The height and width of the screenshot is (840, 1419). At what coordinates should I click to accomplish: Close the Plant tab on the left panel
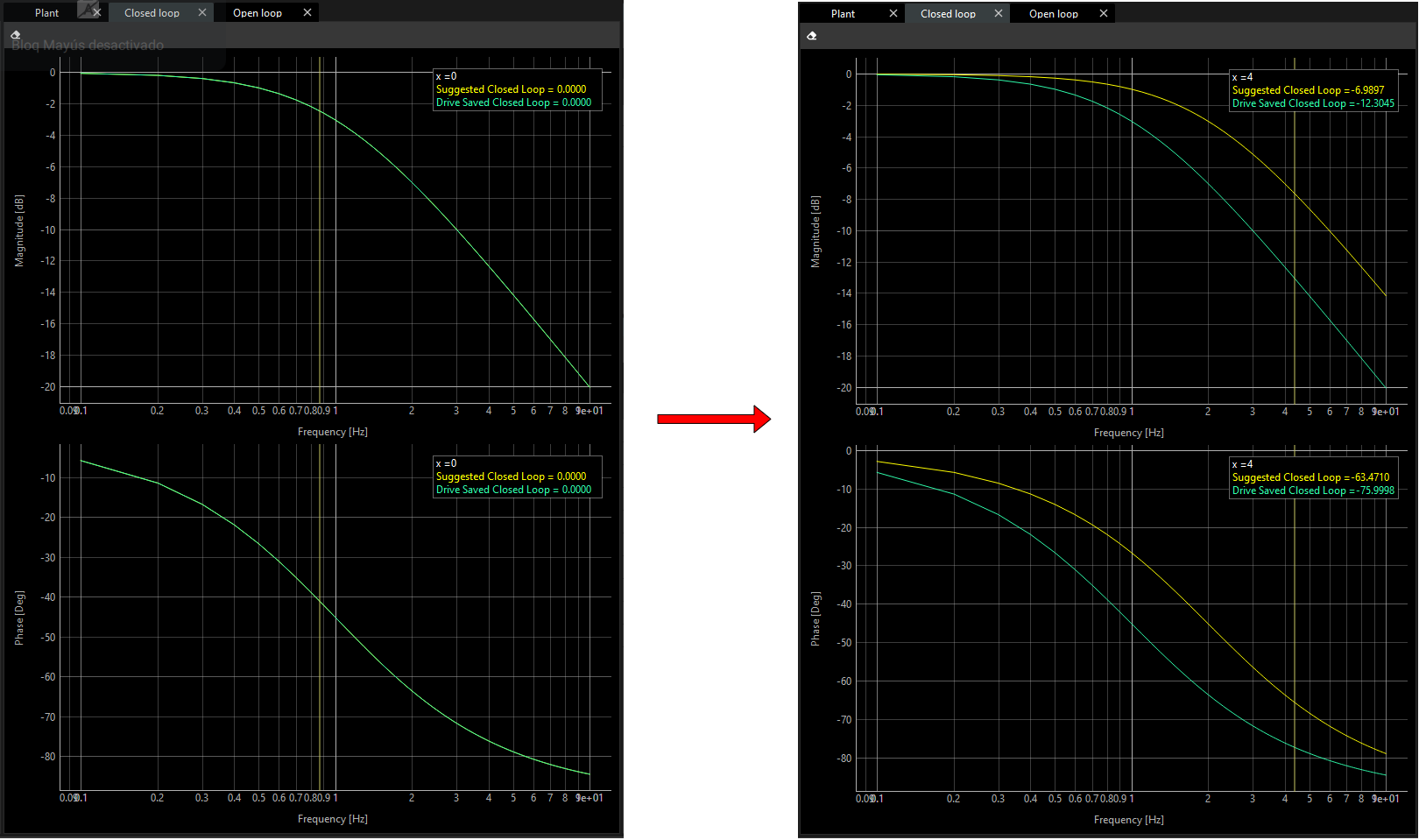pos(96,12)
